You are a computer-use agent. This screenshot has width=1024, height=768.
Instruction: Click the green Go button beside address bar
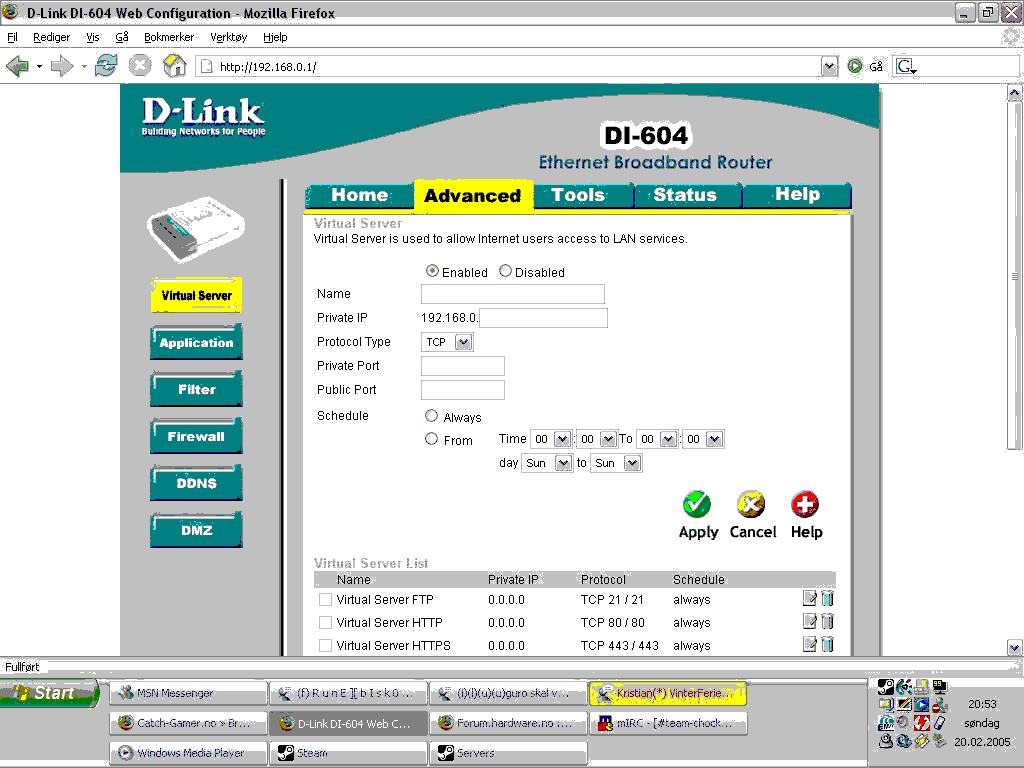coord(855,66)
